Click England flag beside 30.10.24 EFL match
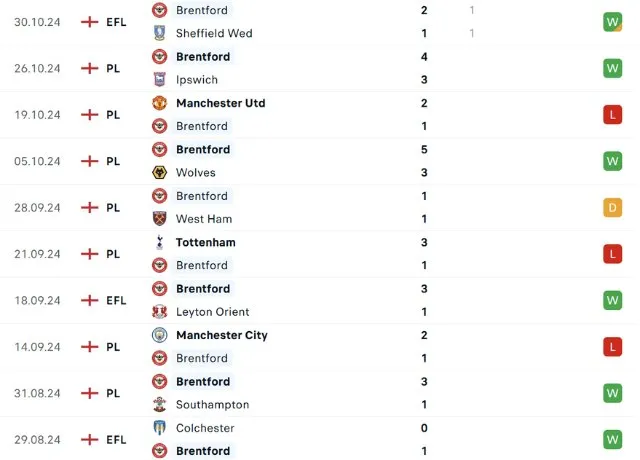The height and width of the screenshot is (460, 640). (90, 21)
